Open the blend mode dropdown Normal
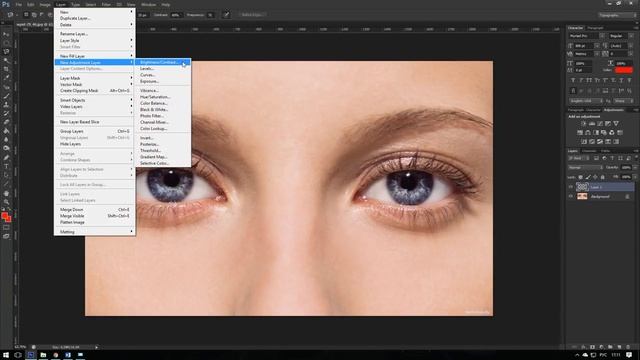 (x=585, y=167)
